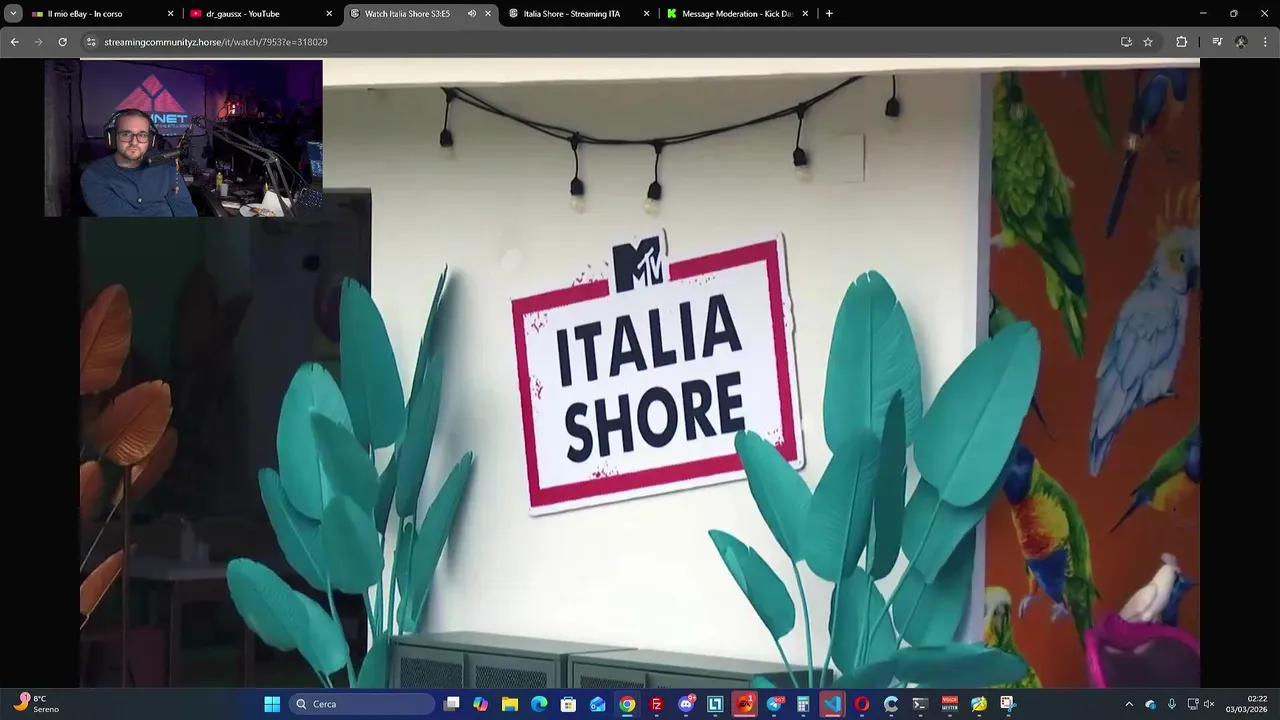This screenshot has width=1280, height=720.
Task: Close the Il mio eBay tab
Action: click(x=170, y=14)
